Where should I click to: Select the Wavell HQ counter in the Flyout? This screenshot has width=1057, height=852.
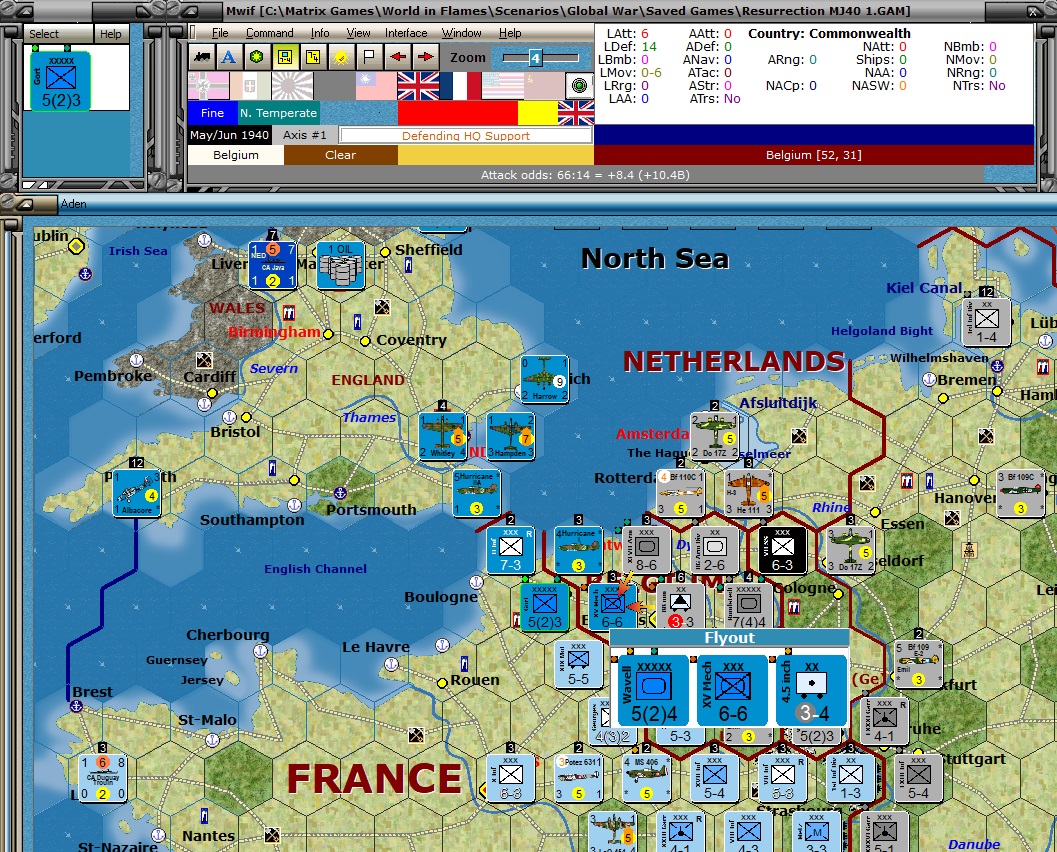pos(653,692)
